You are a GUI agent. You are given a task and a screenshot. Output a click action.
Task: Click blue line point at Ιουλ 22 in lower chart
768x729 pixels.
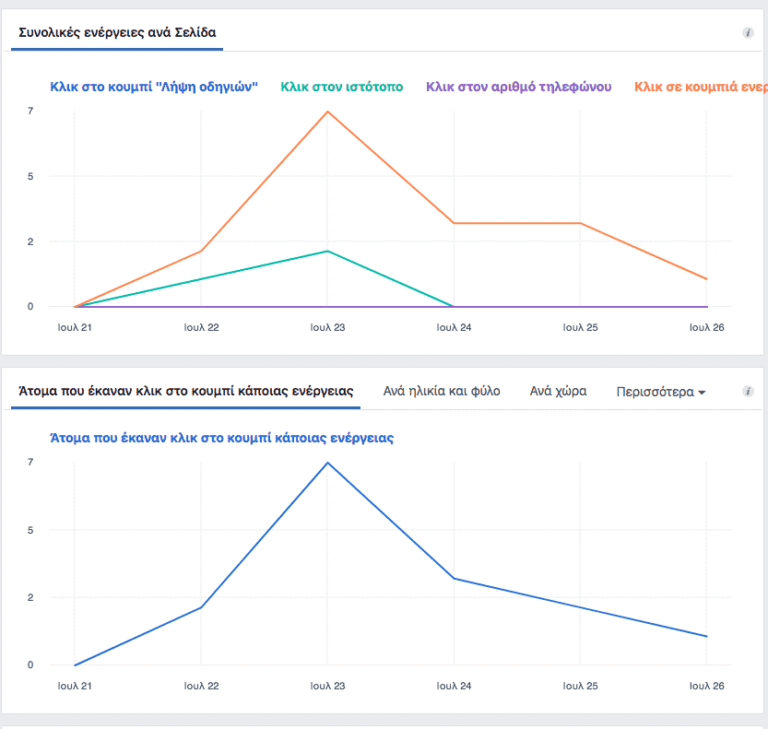[x=202, y=607]
